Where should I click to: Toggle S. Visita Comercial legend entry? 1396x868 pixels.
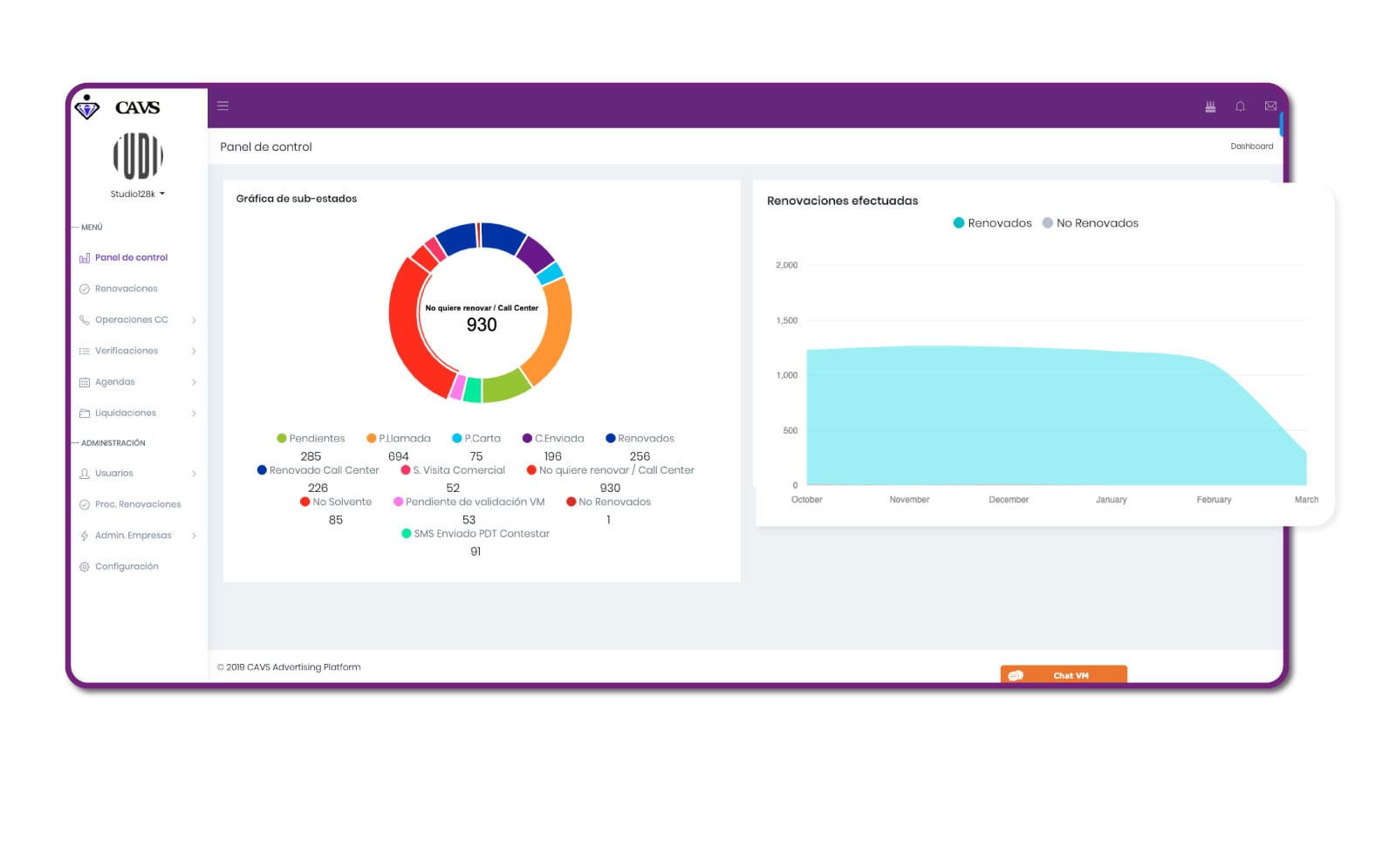coord(453,470)
